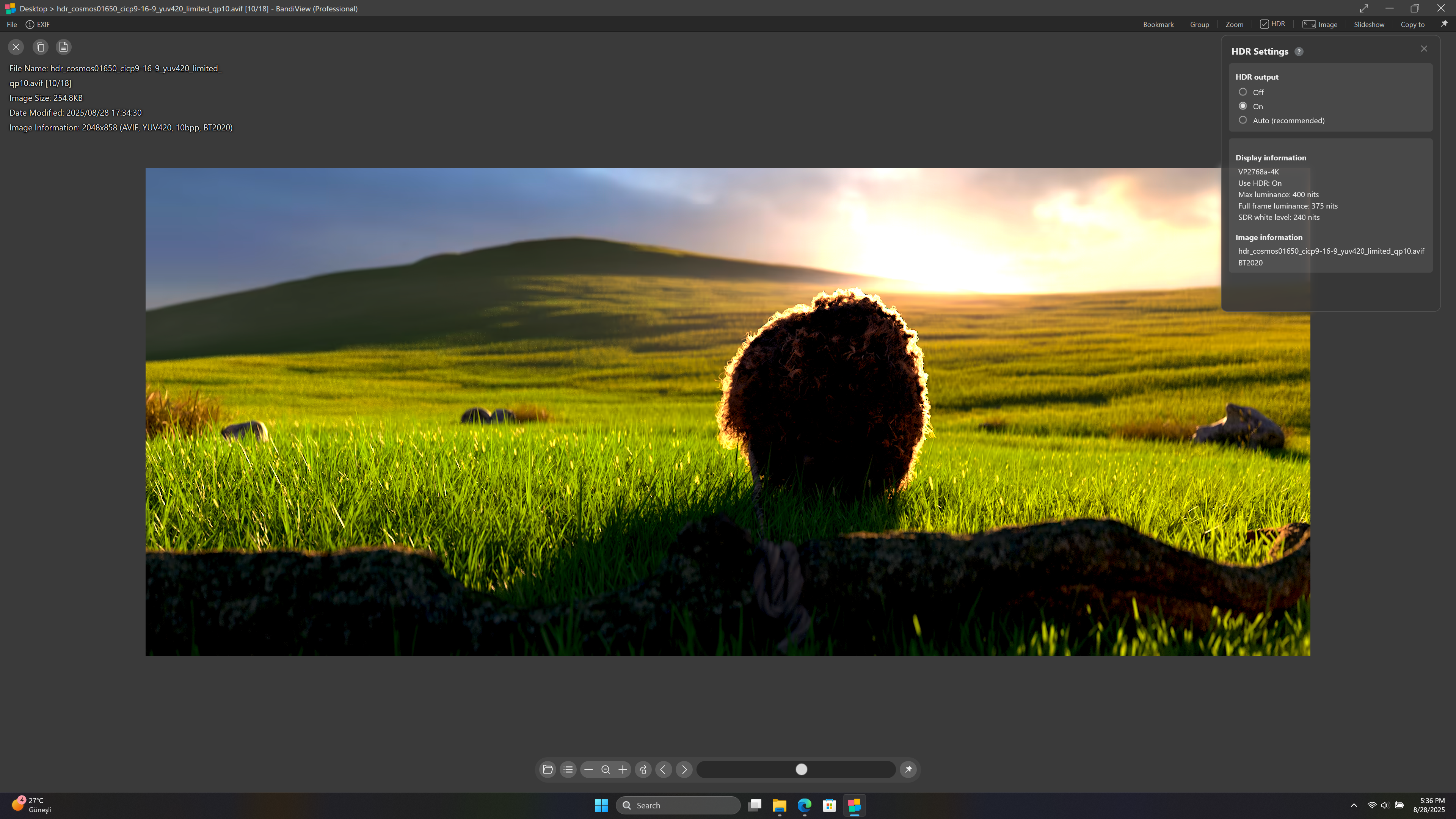Viewport: 1456px width, 819px height.
Task: Click the pin icon in top menu bar
Action: click(x=1444, y=24)
